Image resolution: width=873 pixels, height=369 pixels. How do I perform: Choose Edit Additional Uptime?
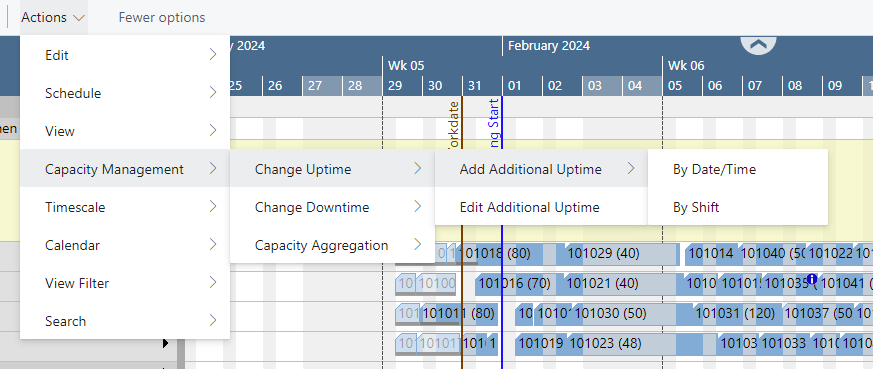pyautogui.click(x=541, y=207)
